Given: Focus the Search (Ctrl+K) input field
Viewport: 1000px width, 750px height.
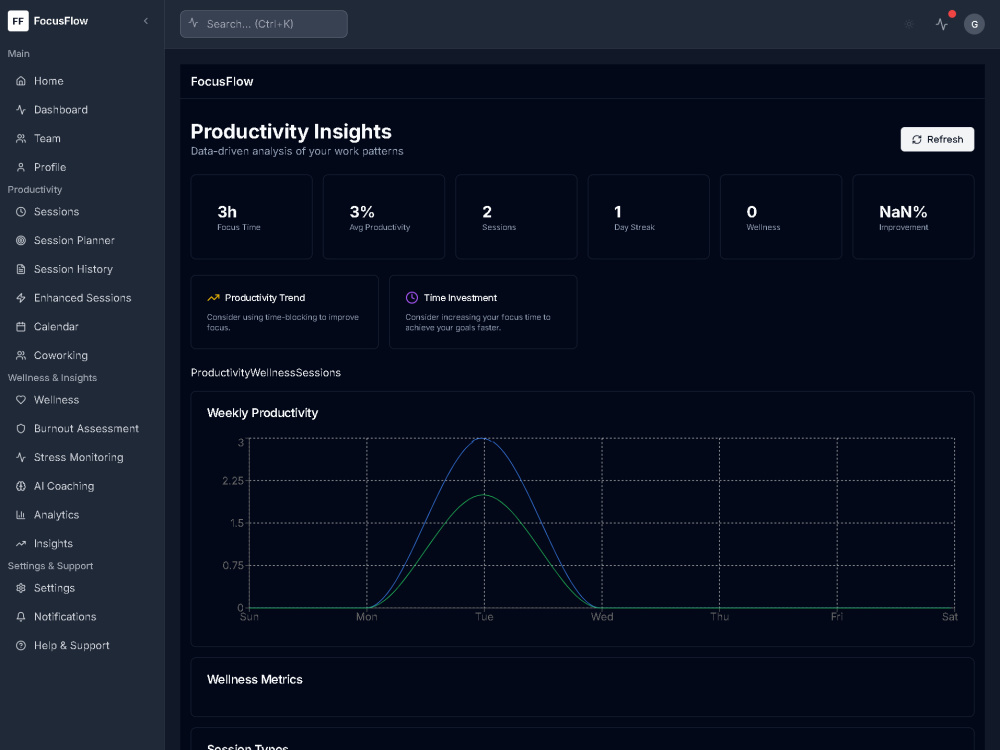Looking at the screenshot, I should [x=263, y=24].
